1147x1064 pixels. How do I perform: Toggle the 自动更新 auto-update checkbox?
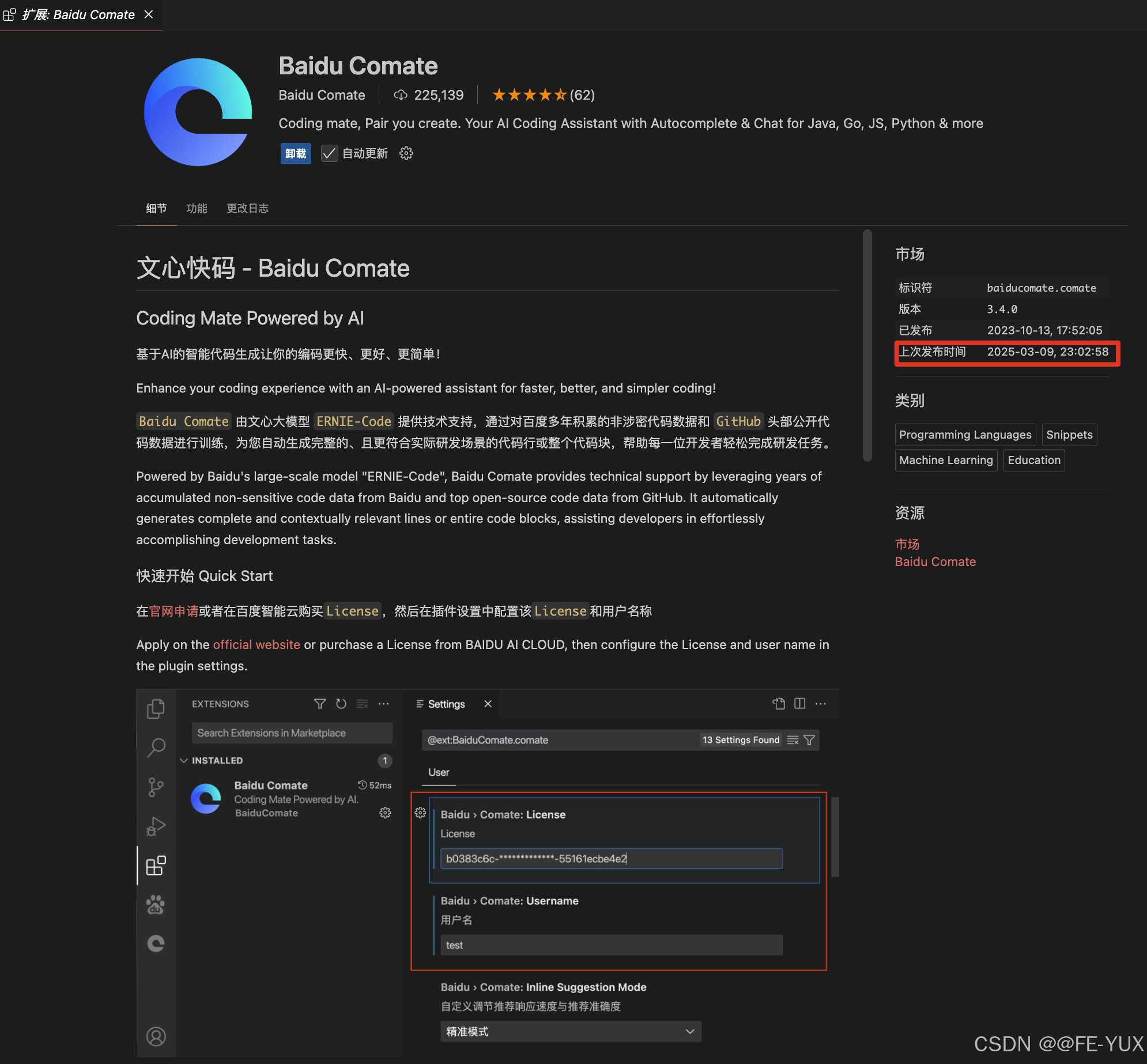[x=329, y=153]
